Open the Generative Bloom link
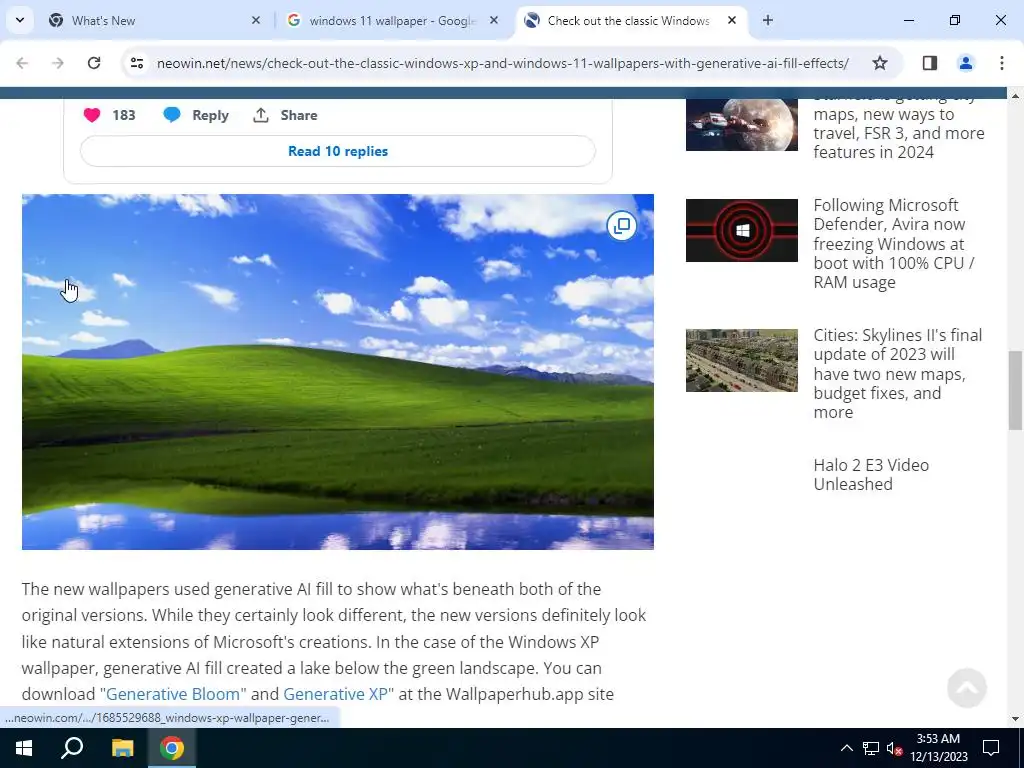 [x=172, y=694]
